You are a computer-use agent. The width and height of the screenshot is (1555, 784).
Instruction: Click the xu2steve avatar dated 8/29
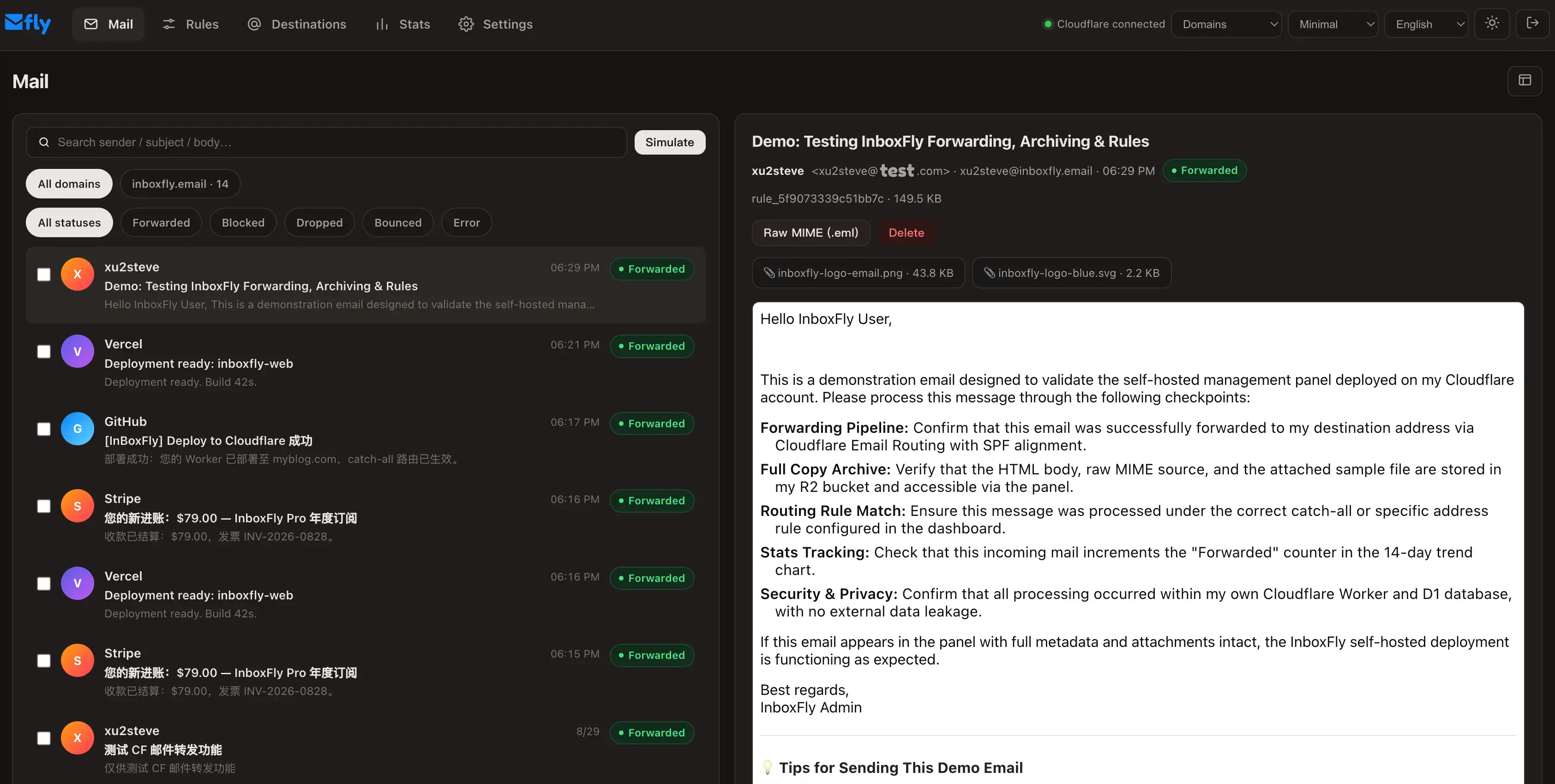point(77,737)
